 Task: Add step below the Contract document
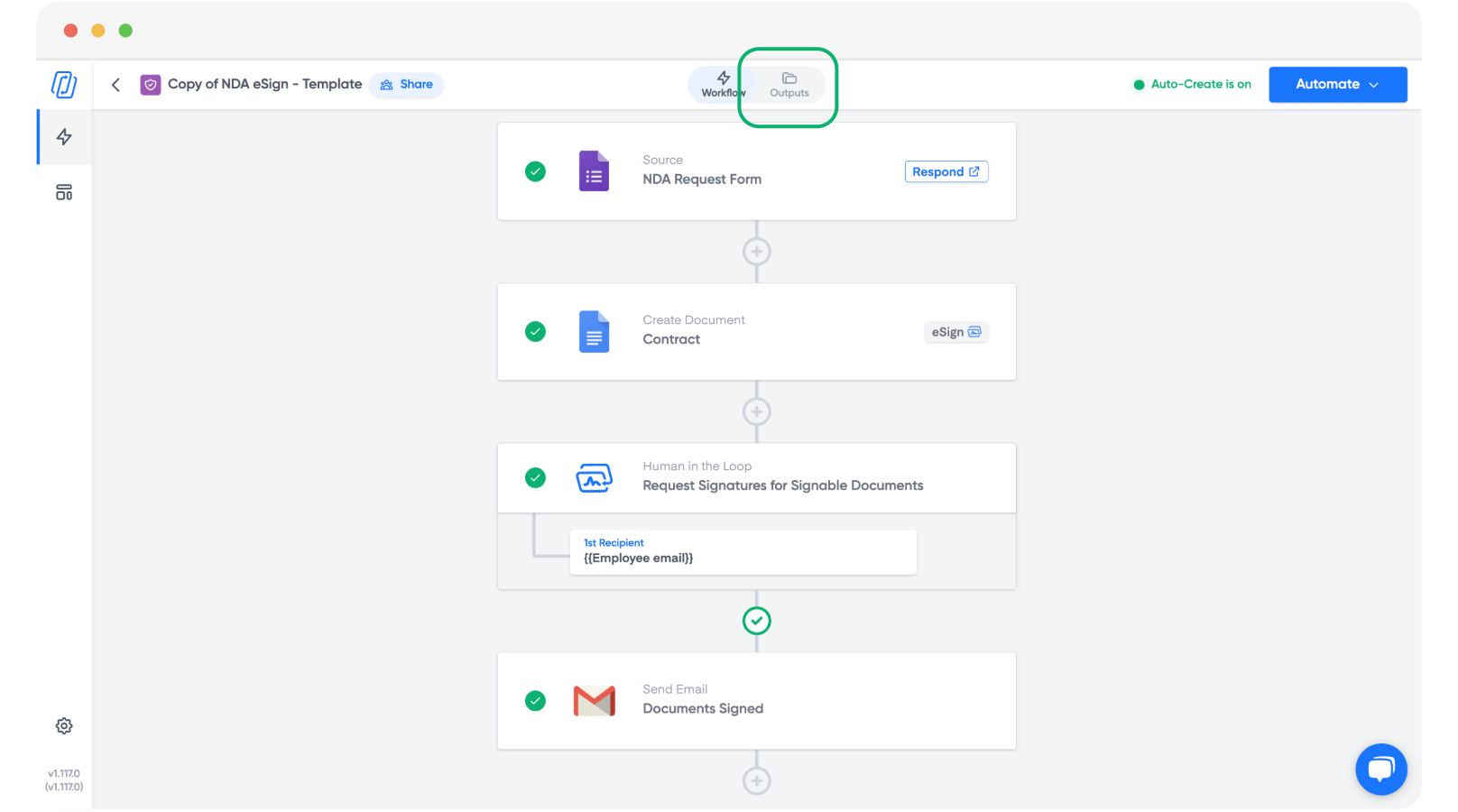[x=756, y=412]
